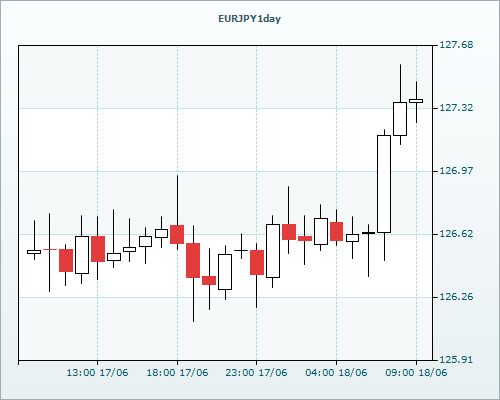Select the 126.26 price axis label
Viewport: 500px width, 400px height.
coord(456,297)
